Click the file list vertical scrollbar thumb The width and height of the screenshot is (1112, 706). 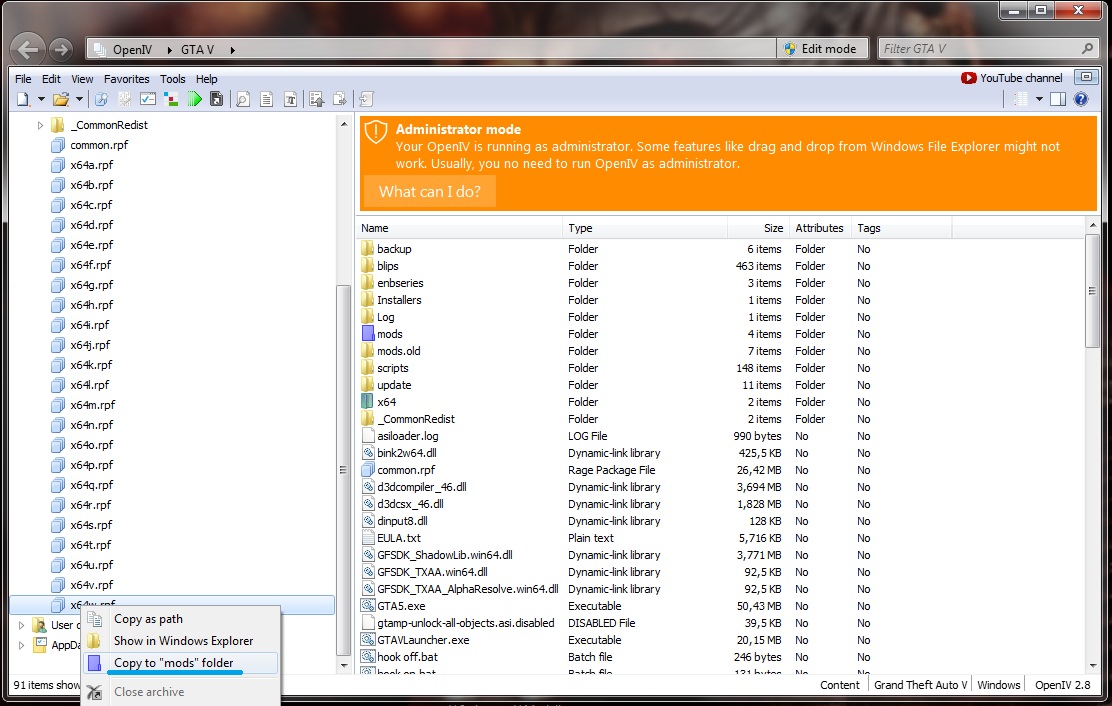click(1092, 291)
